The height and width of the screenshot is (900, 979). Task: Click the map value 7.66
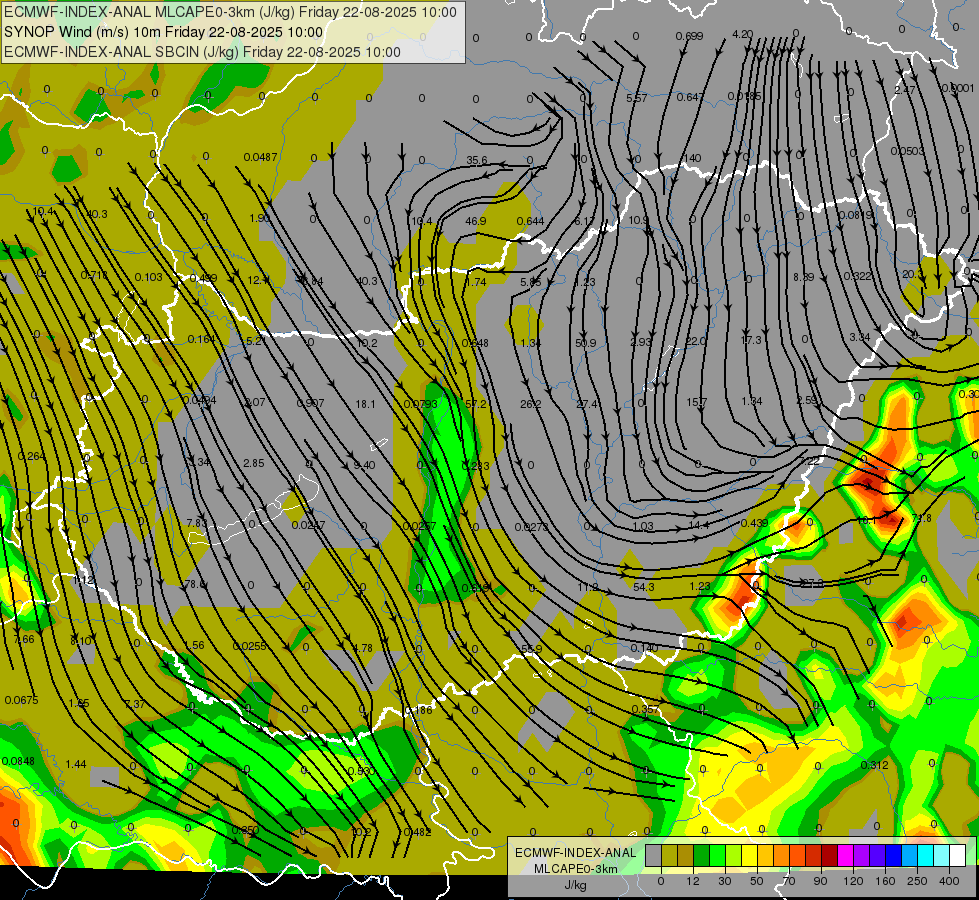click(24, 640)
